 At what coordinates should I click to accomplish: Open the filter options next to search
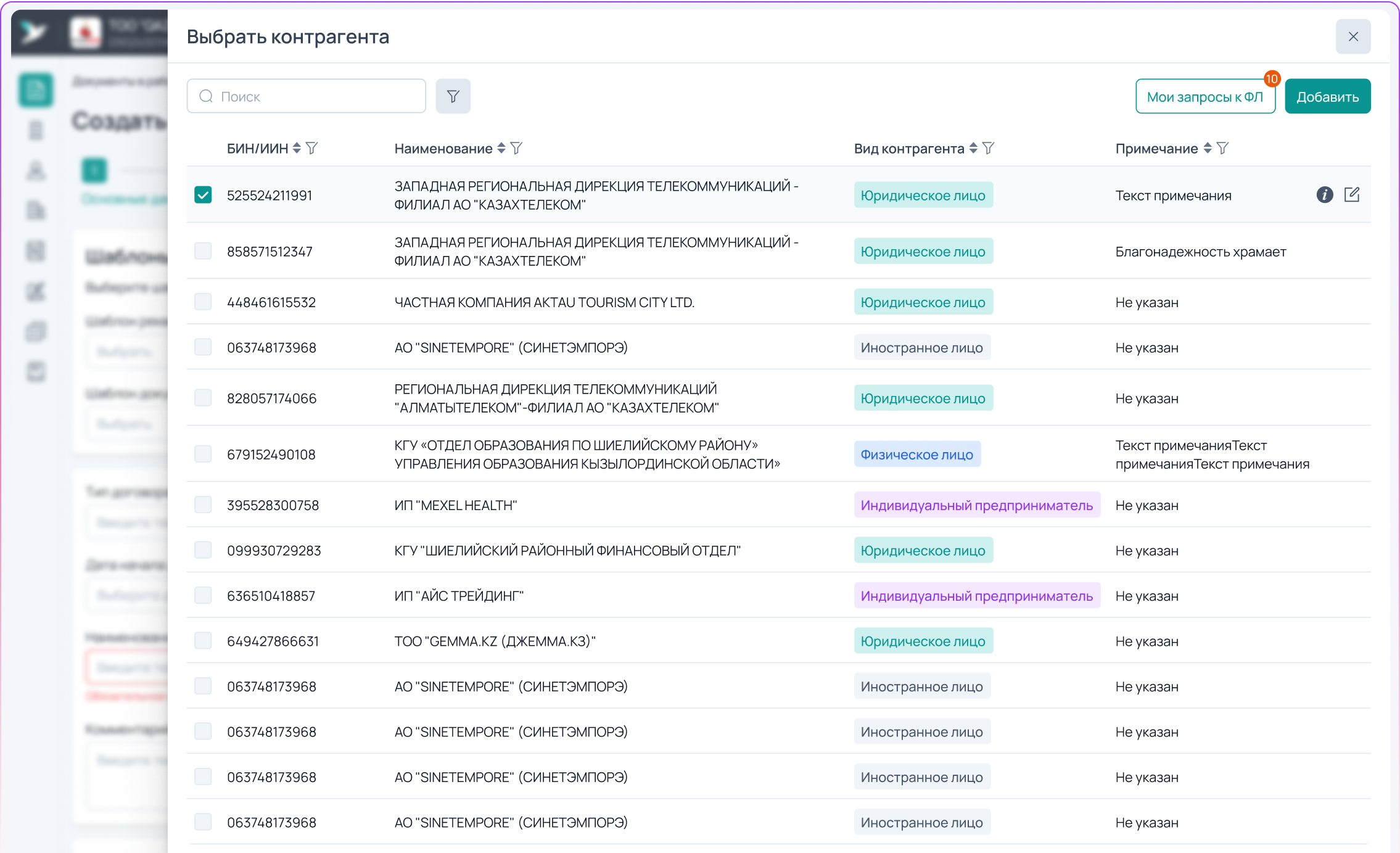pyautogui.click(x=453, y=96)
